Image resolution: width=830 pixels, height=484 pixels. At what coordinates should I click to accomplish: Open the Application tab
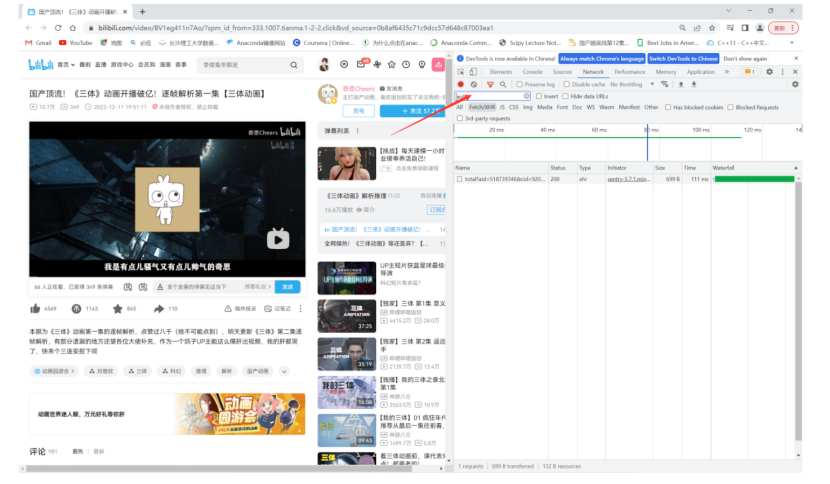tap(700, 71)
